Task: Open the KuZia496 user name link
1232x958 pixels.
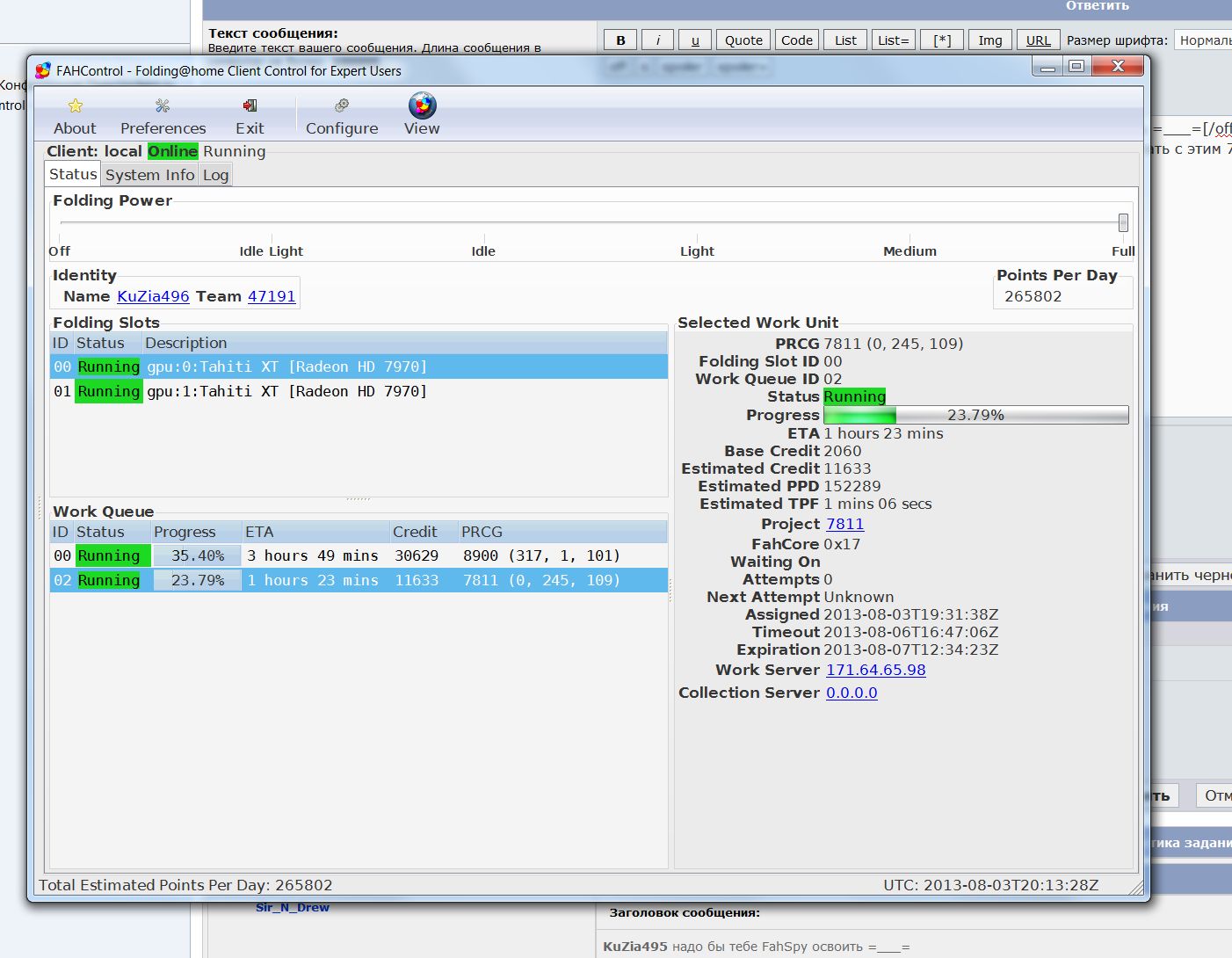Action: 153,296
